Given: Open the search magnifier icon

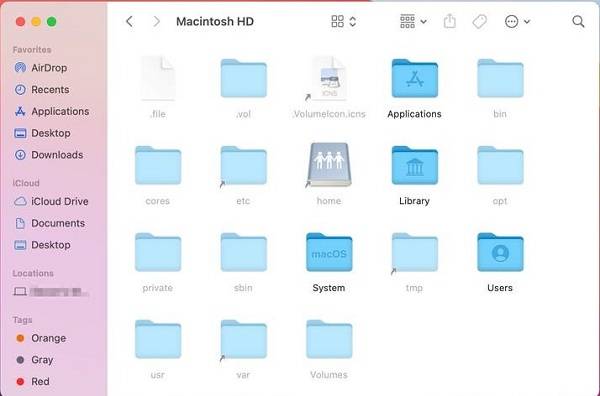Looking at the screenshot, I should 578,21.
